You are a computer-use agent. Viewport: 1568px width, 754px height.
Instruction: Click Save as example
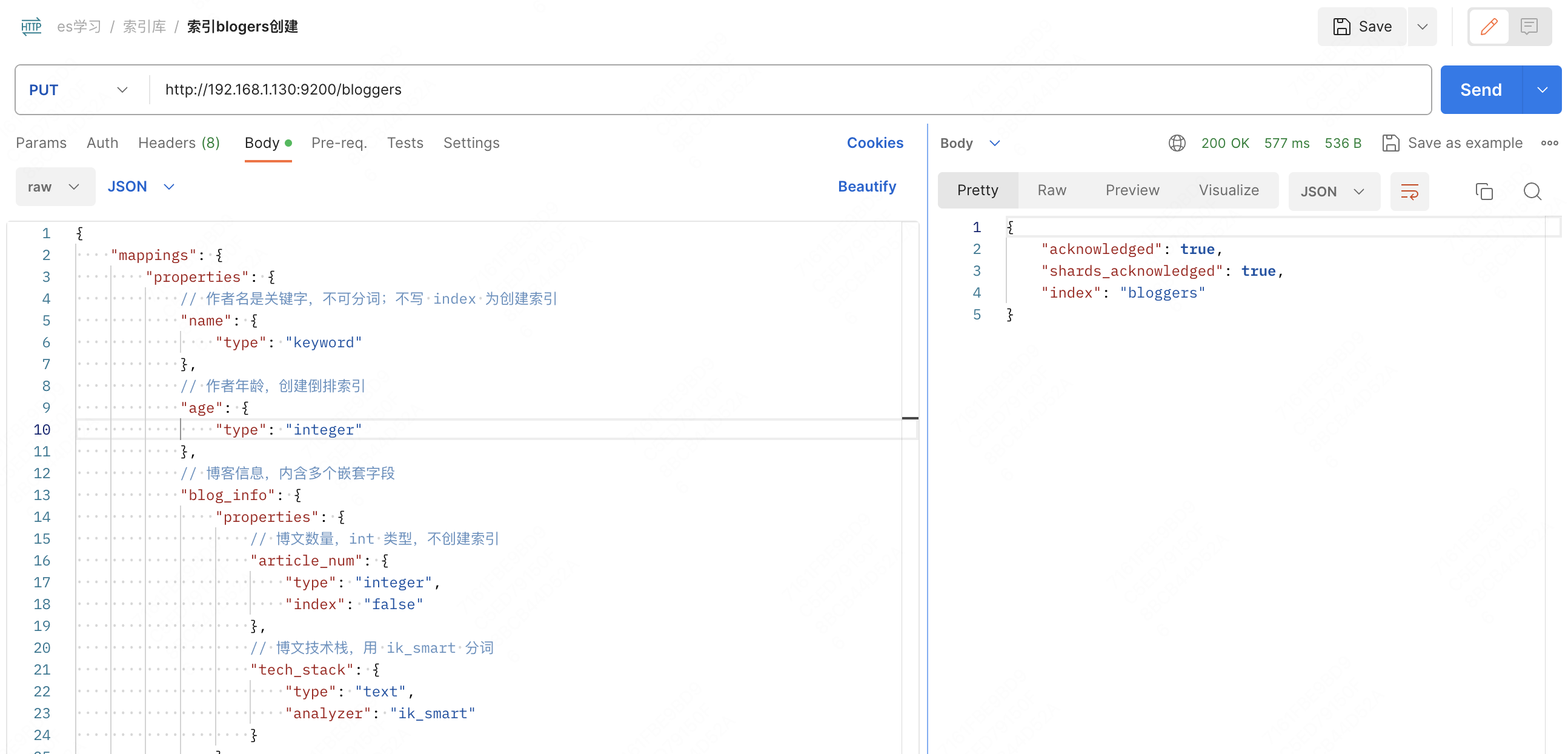pyautogui.click(x=1453, y=143)
